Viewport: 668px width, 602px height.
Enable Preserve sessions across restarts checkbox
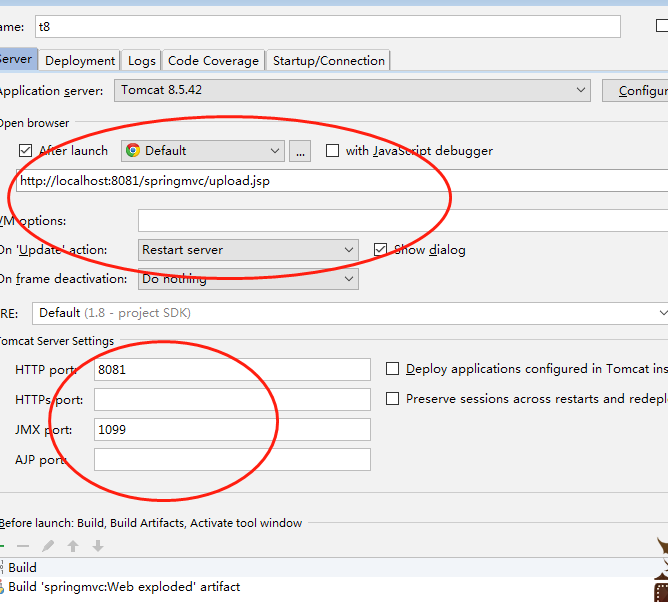click(392, 399)
